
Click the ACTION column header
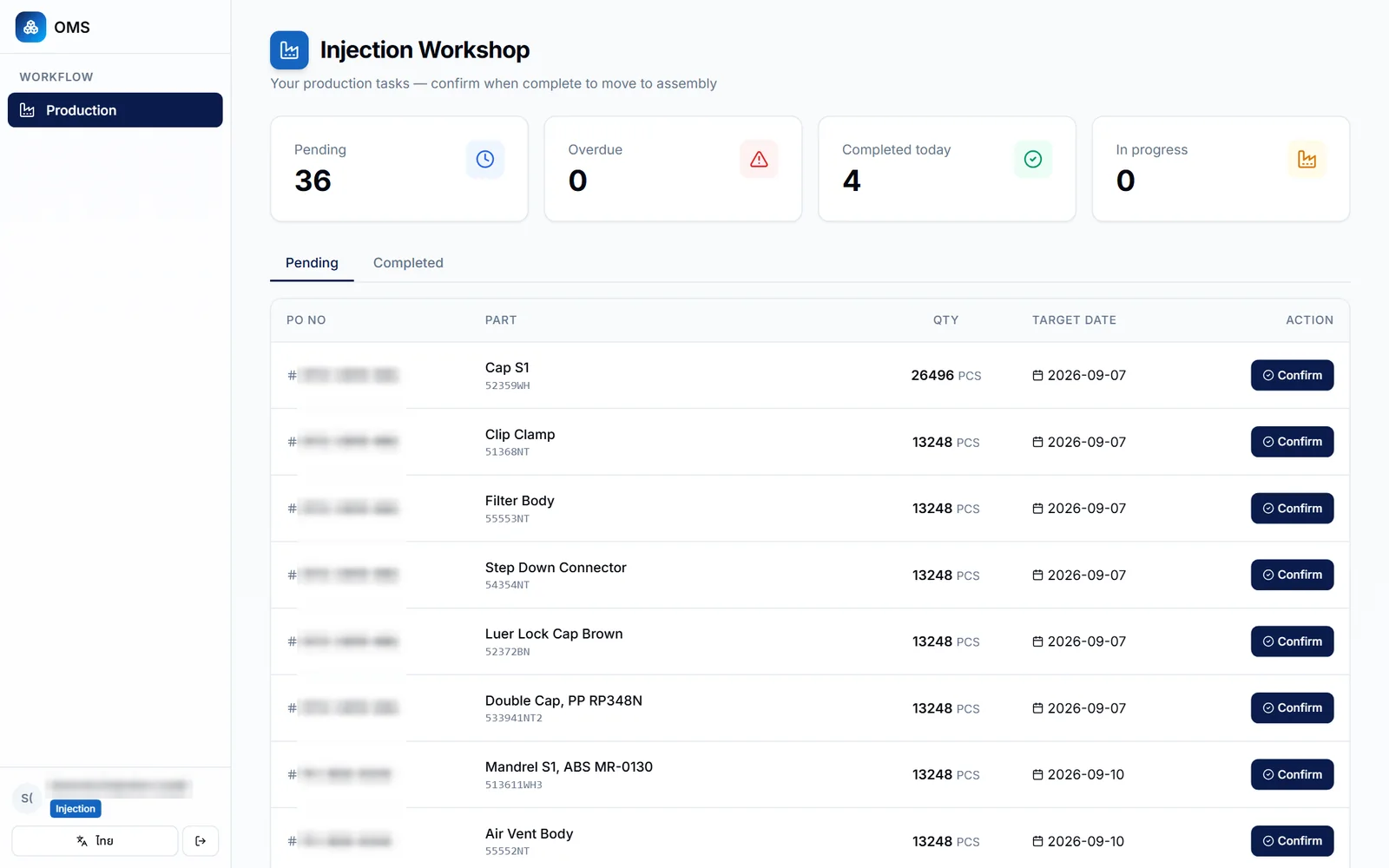coord(1309,320)
